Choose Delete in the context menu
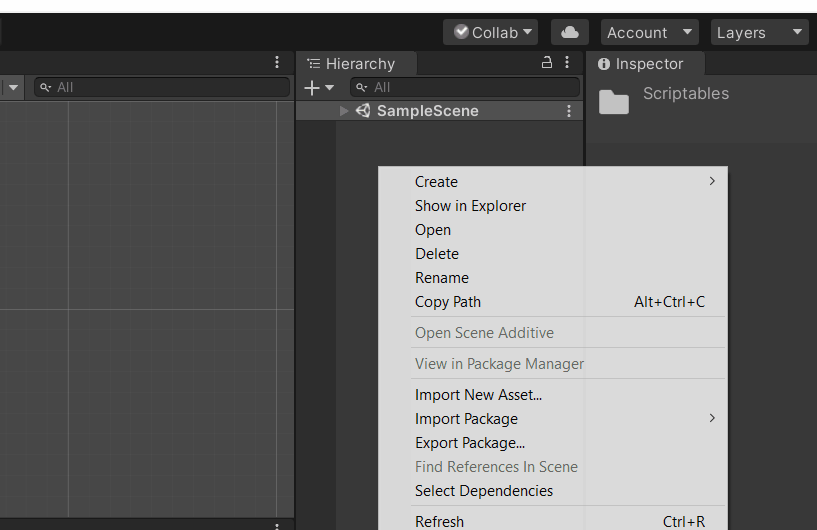817x530 pixels. (x=553, y=254)
